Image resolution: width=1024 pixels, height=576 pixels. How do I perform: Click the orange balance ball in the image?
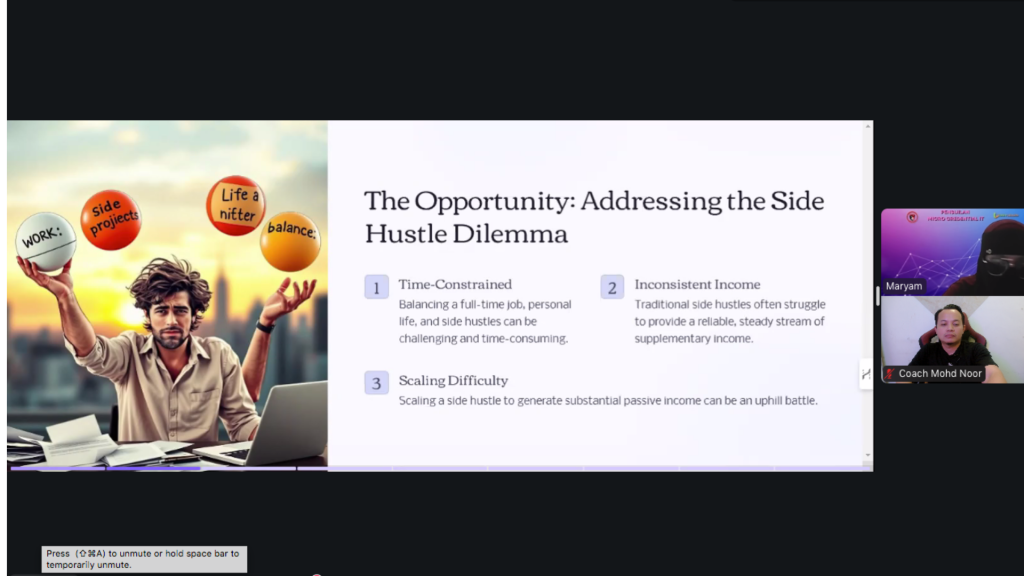(x=290, y=240)
